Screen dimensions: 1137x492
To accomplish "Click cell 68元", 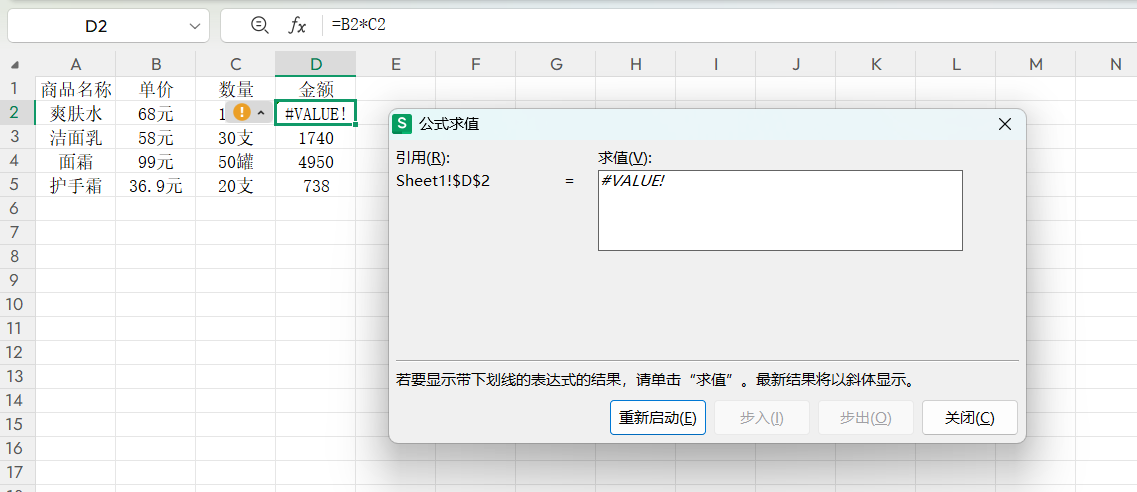I will click(155, 113).
